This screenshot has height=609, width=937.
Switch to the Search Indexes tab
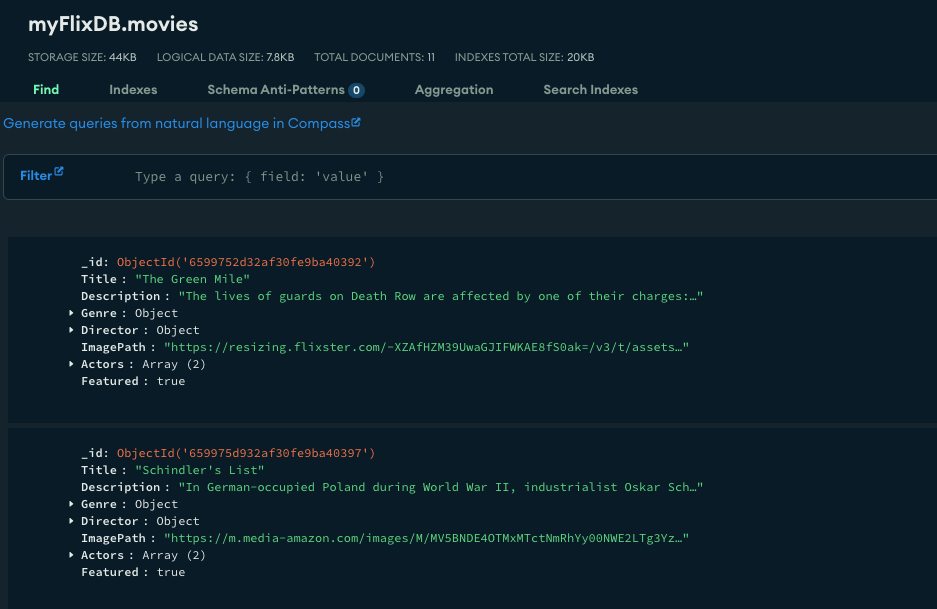590,89
